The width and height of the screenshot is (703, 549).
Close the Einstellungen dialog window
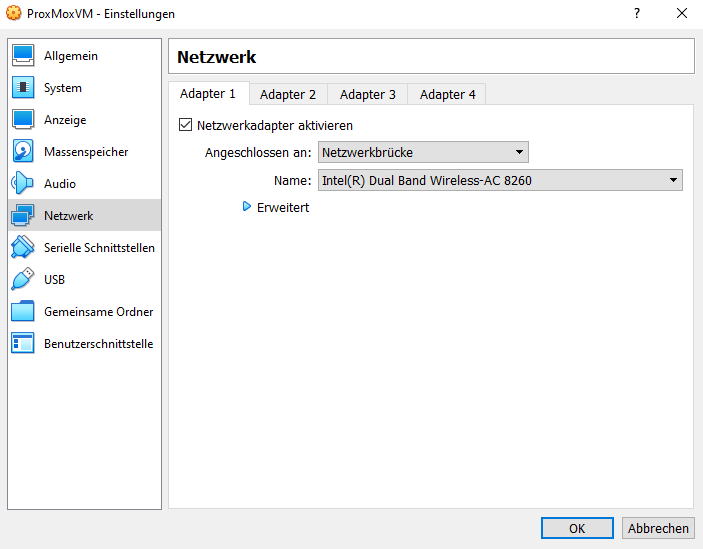coord(681,13)
